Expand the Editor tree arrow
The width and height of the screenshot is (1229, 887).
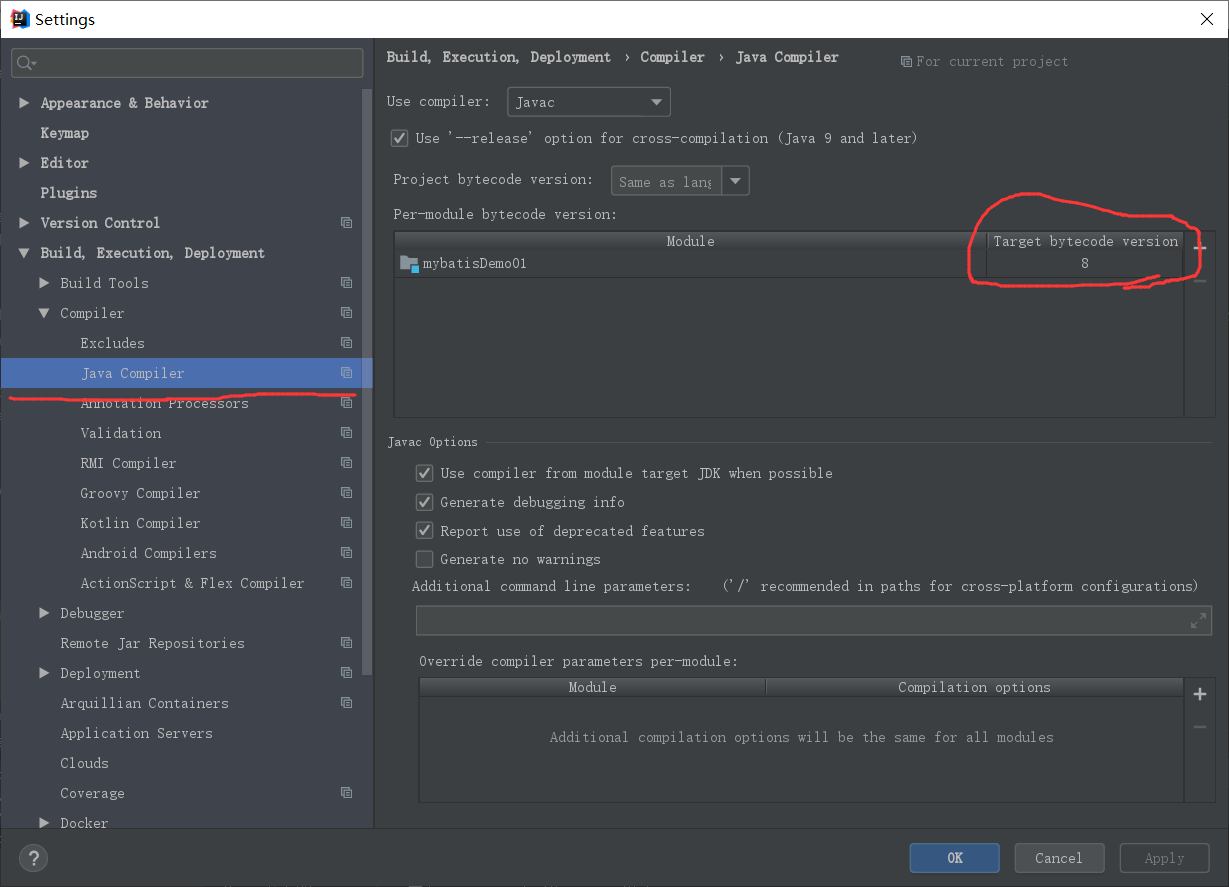point(24,163)
